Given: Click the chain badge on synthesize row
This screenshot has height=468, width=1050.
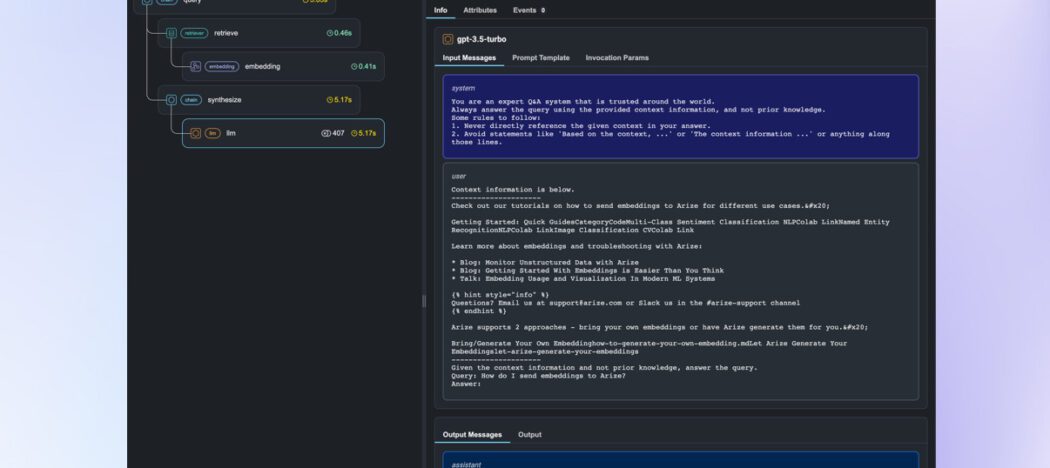Looking at the screenshot, I should (191, 100).
